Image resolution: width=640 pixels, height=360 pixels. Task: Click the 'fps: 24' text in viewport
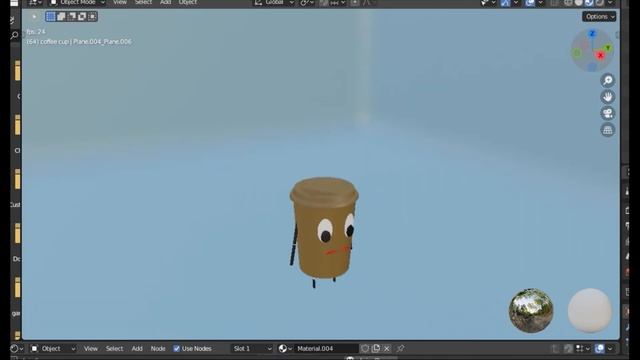tap(36, 31)
